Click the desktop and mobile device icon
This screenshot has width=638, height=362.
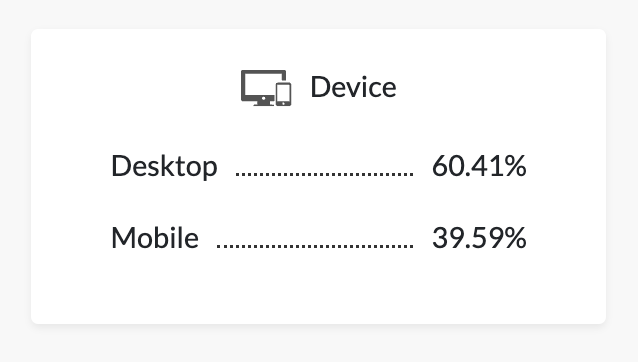266,88
